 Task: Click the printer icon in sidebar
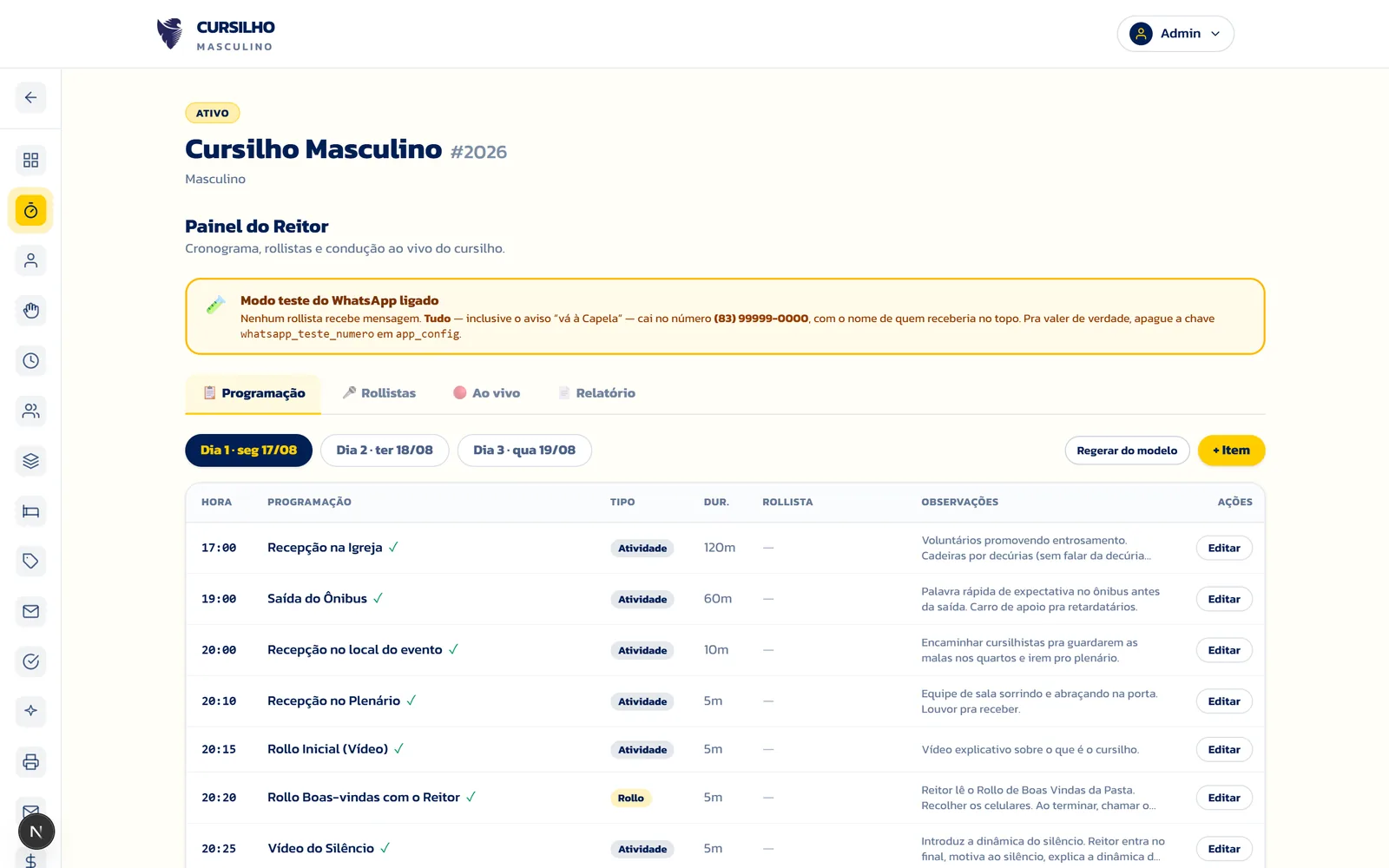pos(30,762)
